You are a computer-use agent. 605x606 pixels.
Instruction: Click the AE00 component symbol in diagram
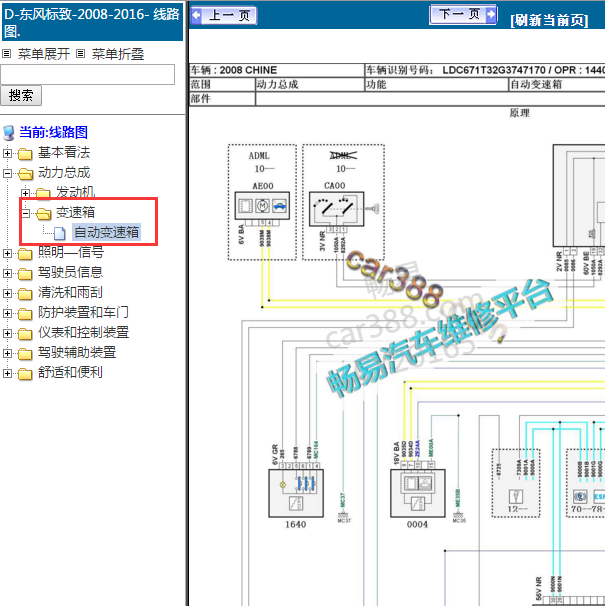(262, 206)
